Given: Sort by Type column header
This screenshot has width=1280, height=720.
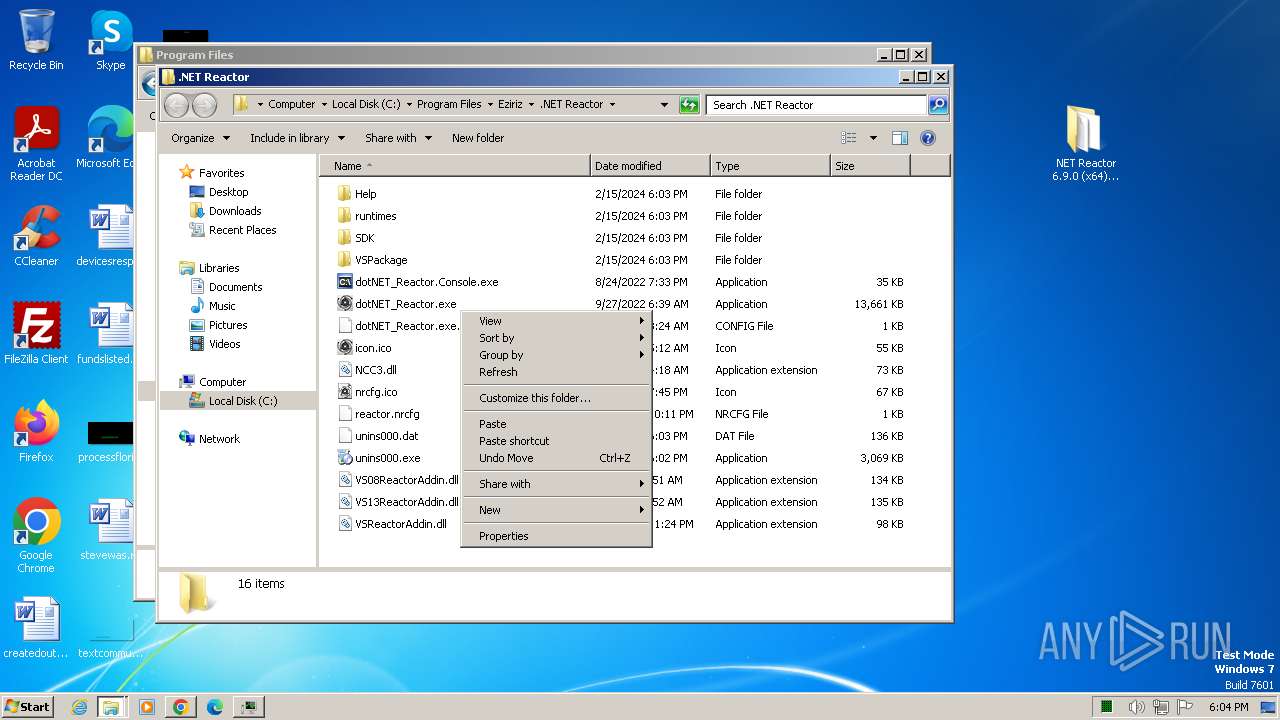Looking at the screenshot, I should tap(771, 166).
